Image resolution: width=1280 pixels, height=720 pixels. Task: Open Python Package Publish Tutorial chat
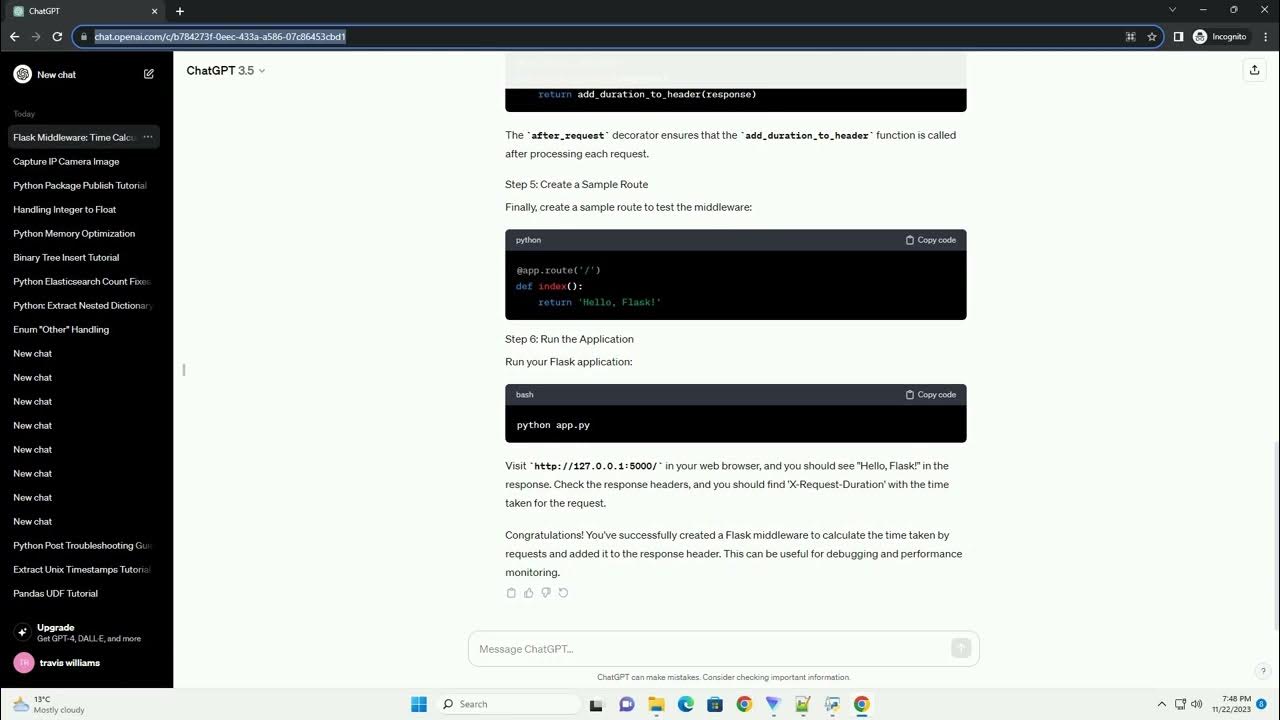tap(84, 185)
